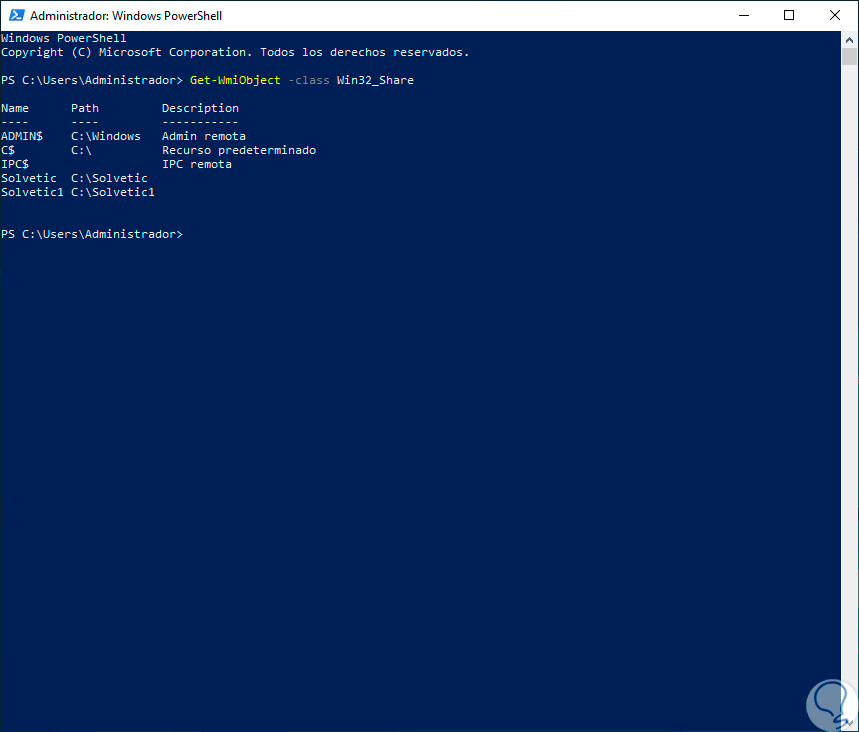Click the C$ share name

(x=8, y=150)
